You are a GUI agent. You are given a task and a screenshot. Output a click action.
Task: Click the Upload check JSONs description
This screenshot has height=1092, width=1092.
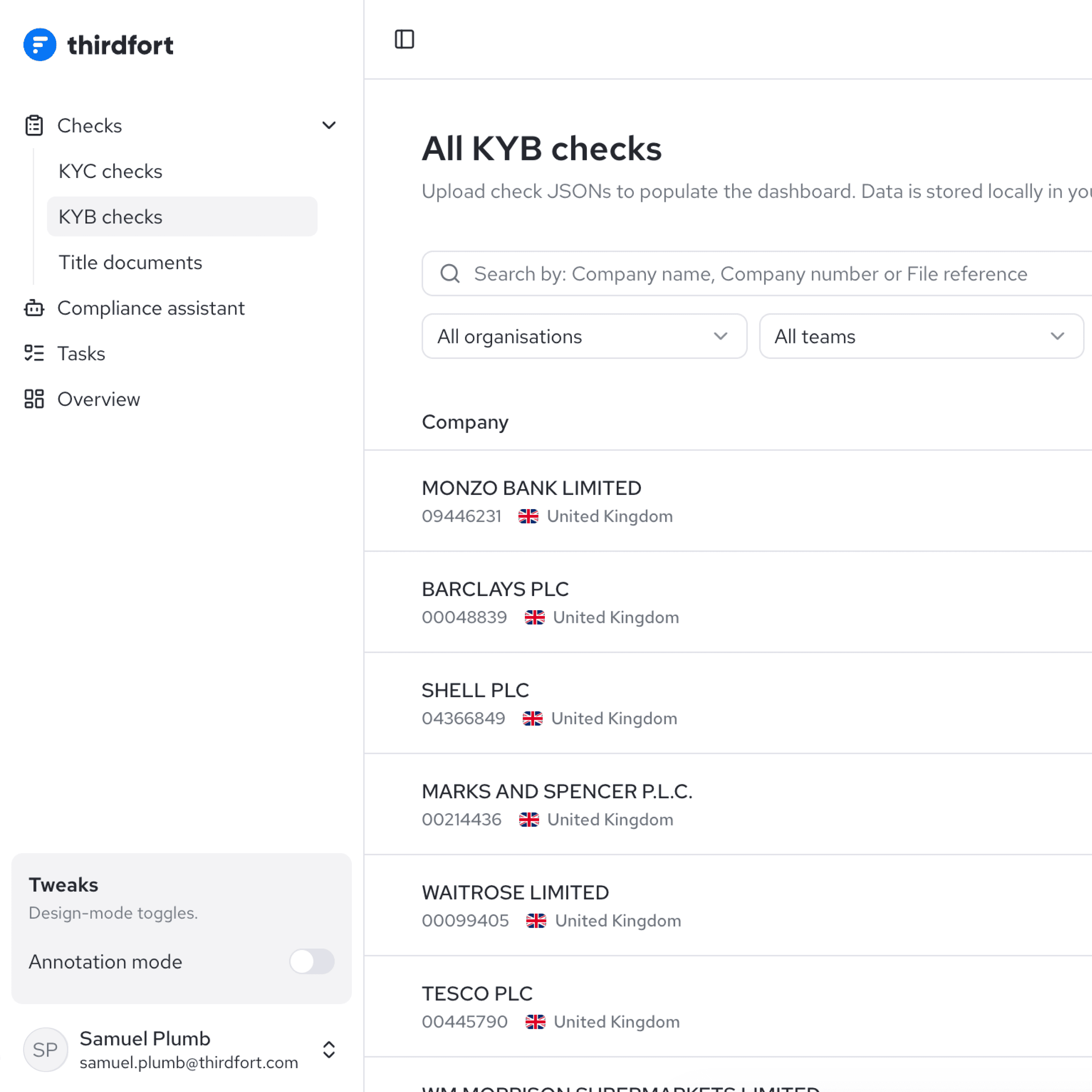pyautogui.click(x=757, y=191)
